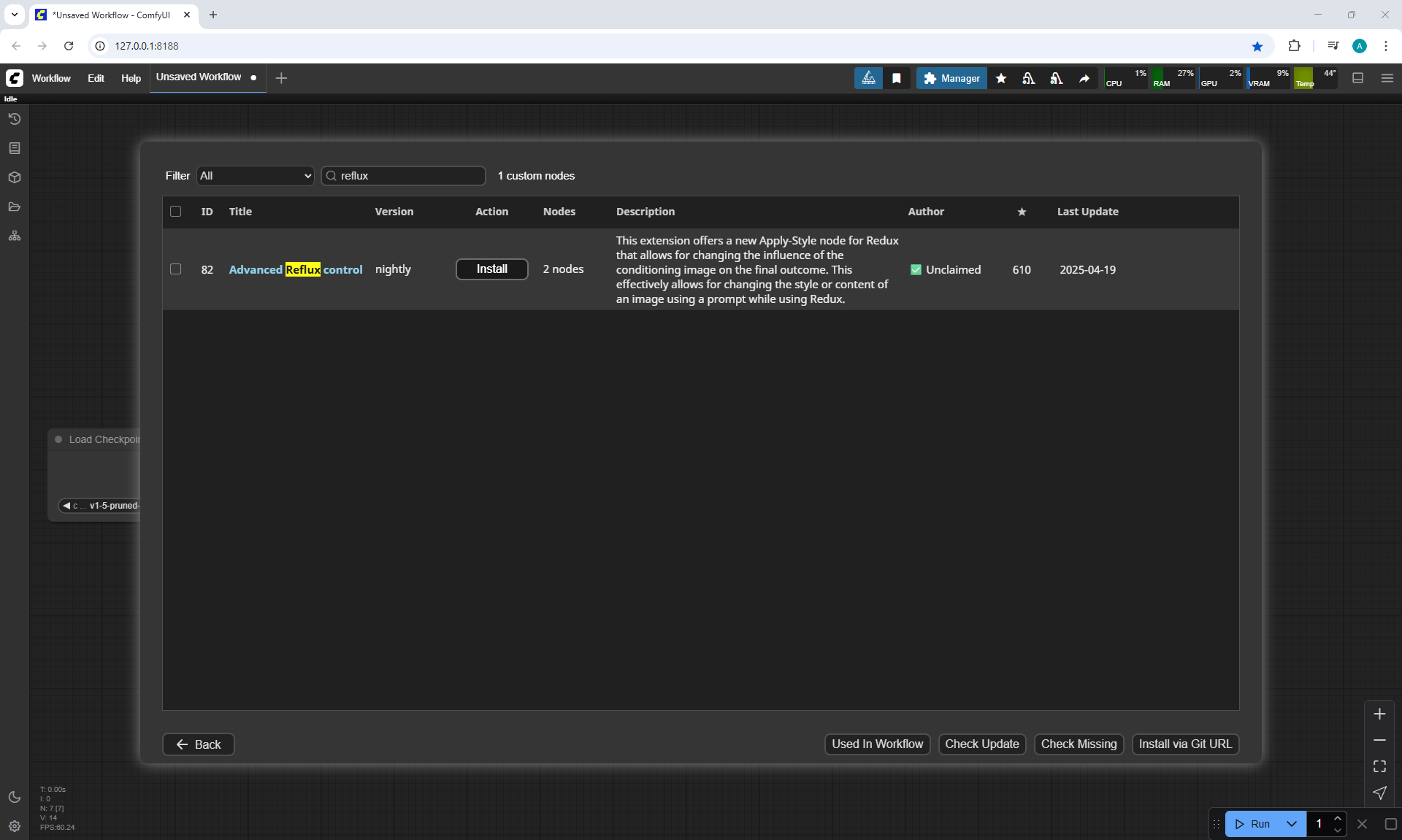Click the share arrow toolbar icon
1402x840 pixels.
(x=1084, y=78)
